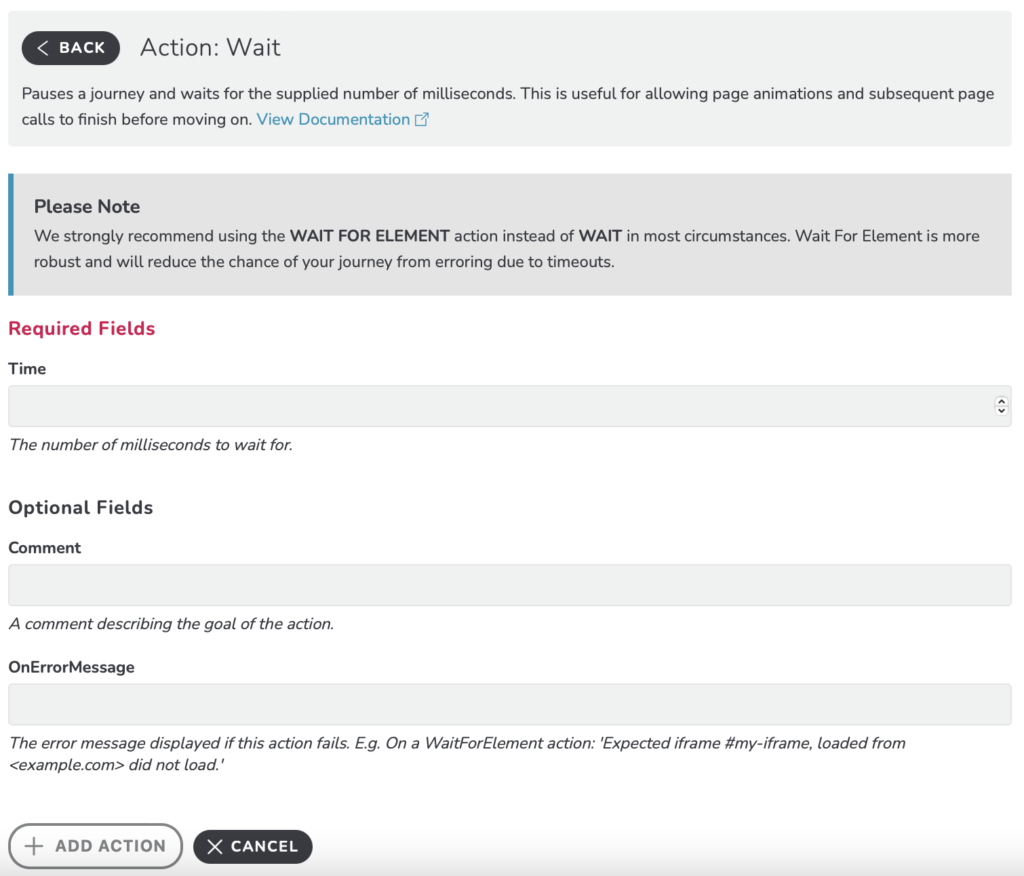Click the X icon on CANCEL button

[215, 847]
